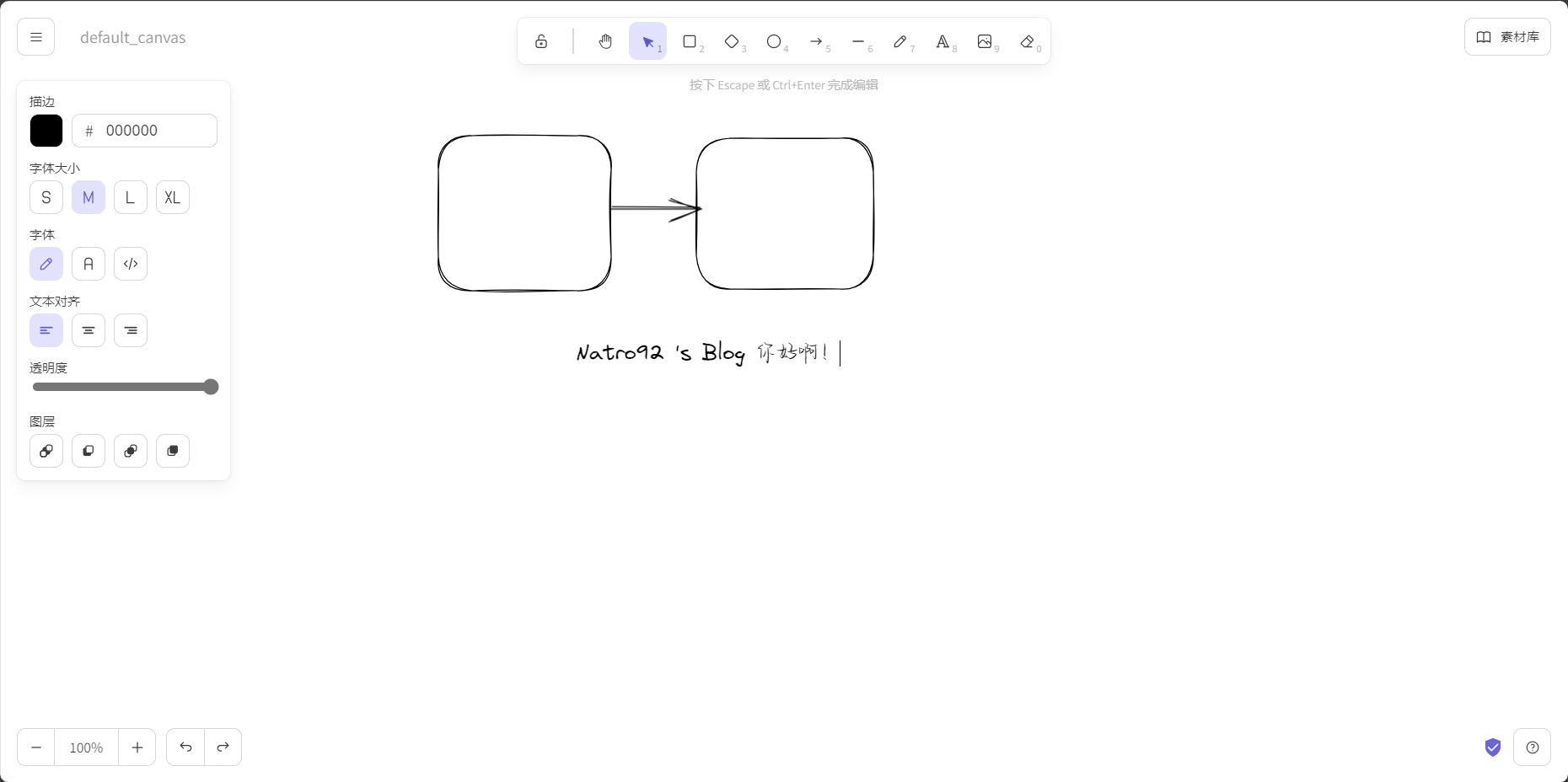The image size is (1568, 782).
Task: Set font size to L
Action: tap(131, 197)
